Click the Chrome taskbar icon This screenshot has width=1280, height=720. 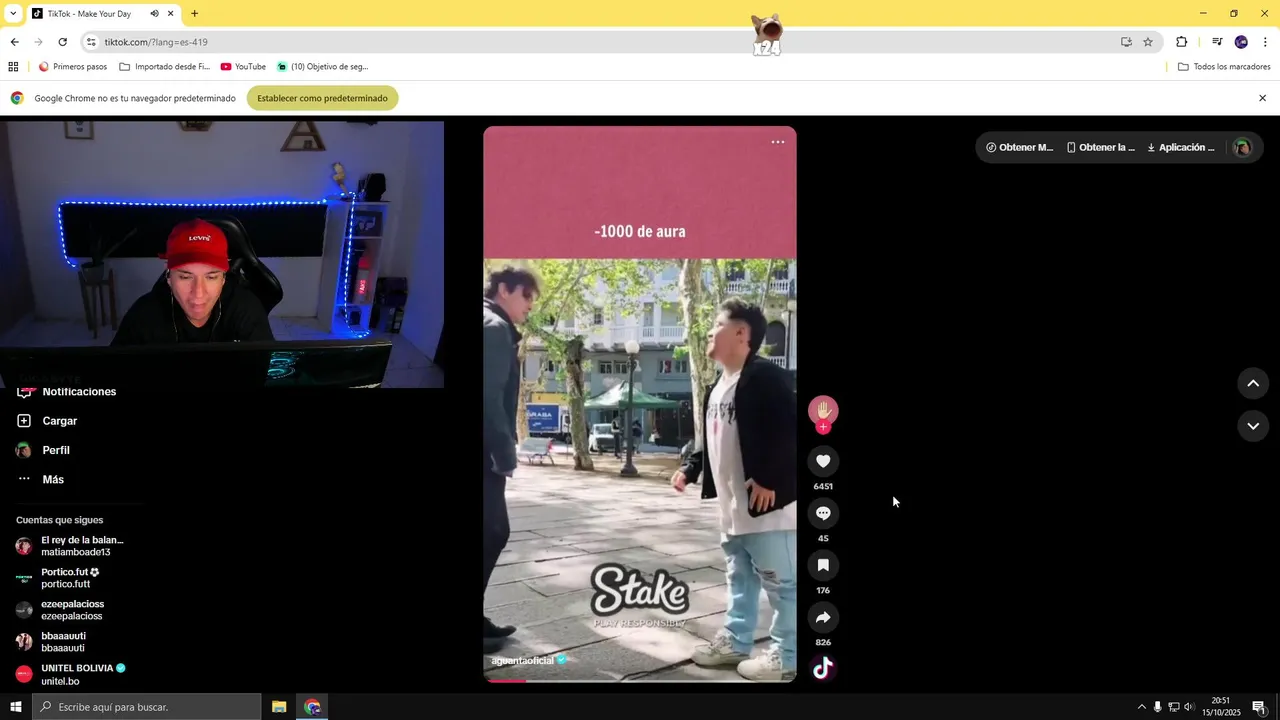(x=313, y=707)
